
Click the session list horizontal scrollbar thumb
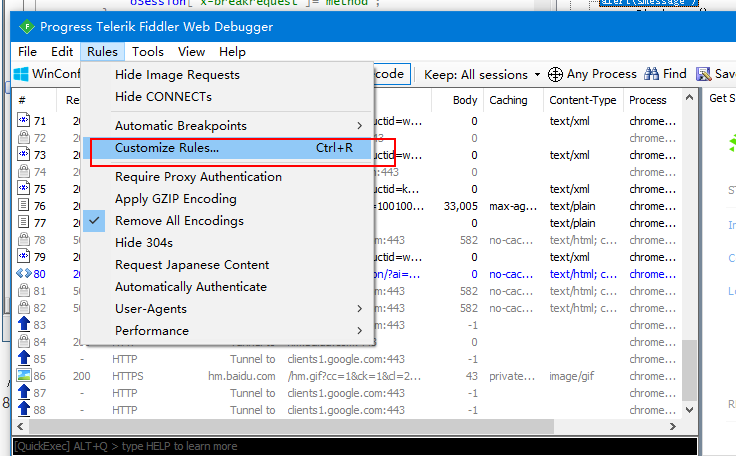coord(291,426)
